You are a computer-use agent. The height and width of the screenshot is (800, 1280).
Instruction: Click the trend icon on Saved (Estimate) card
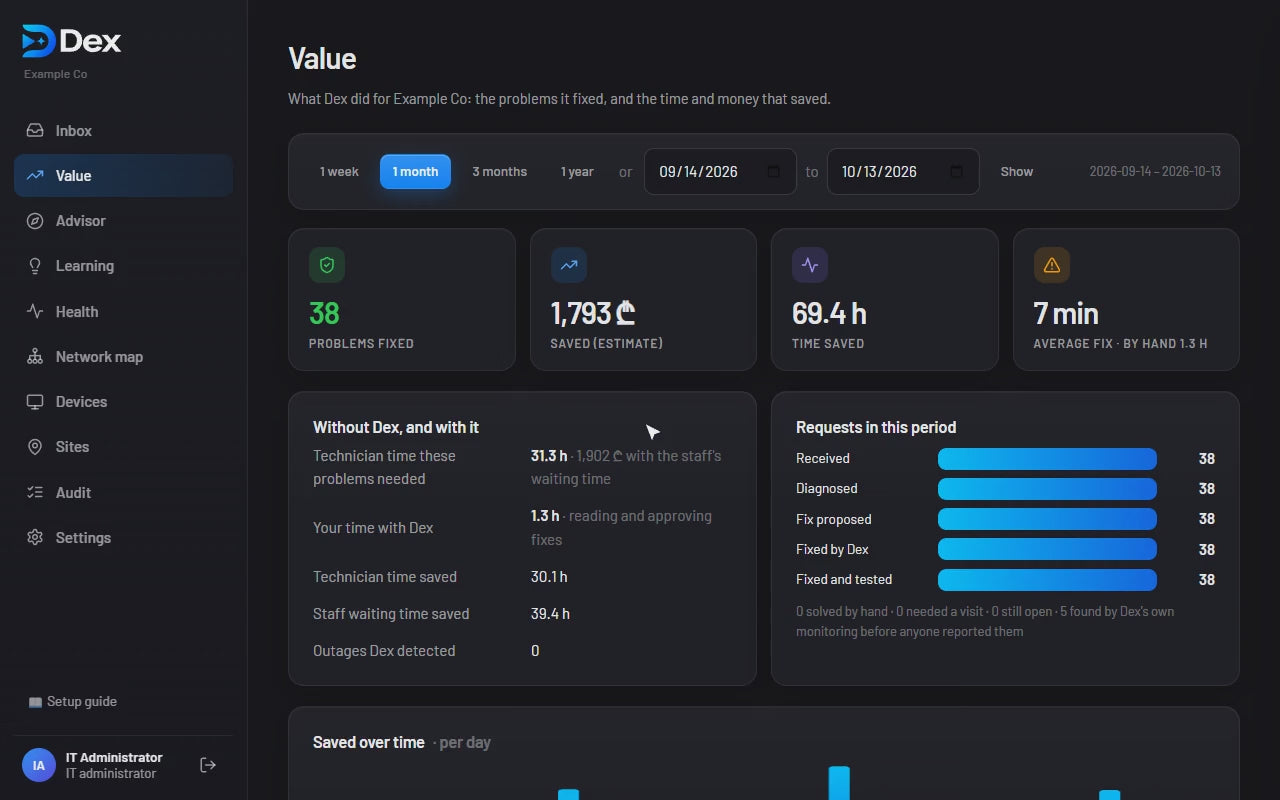pyautogui.click(x=569, y=265)
